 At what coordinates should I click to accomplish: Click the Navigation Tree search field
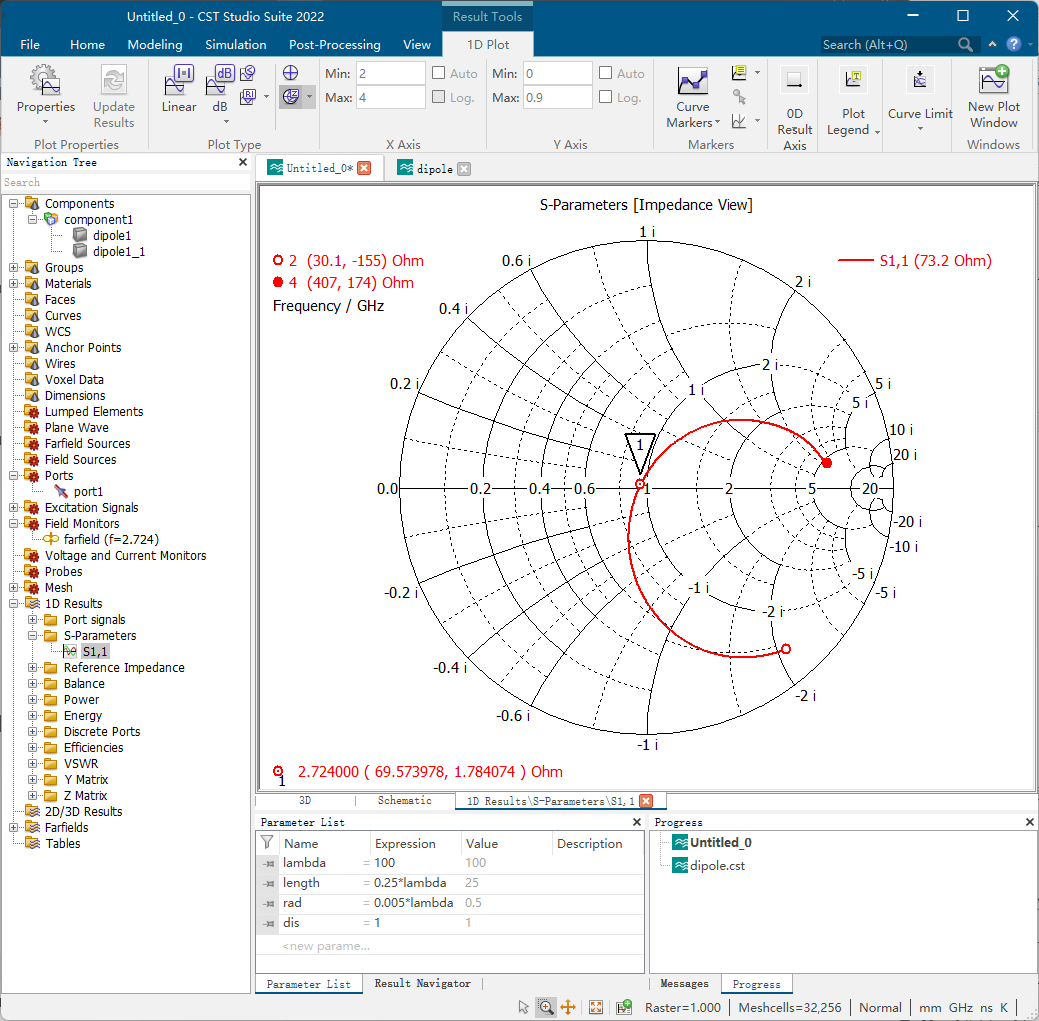pos(126,182)
